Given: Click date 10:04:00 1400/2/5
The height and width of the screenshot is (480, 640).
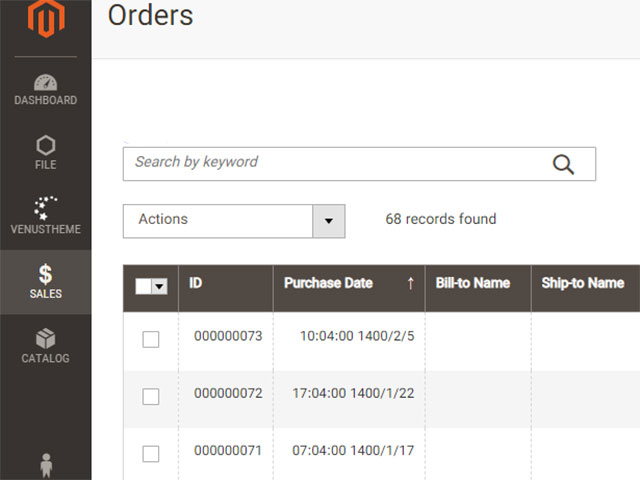Looking at the screenshot, I should click(357, 336).
